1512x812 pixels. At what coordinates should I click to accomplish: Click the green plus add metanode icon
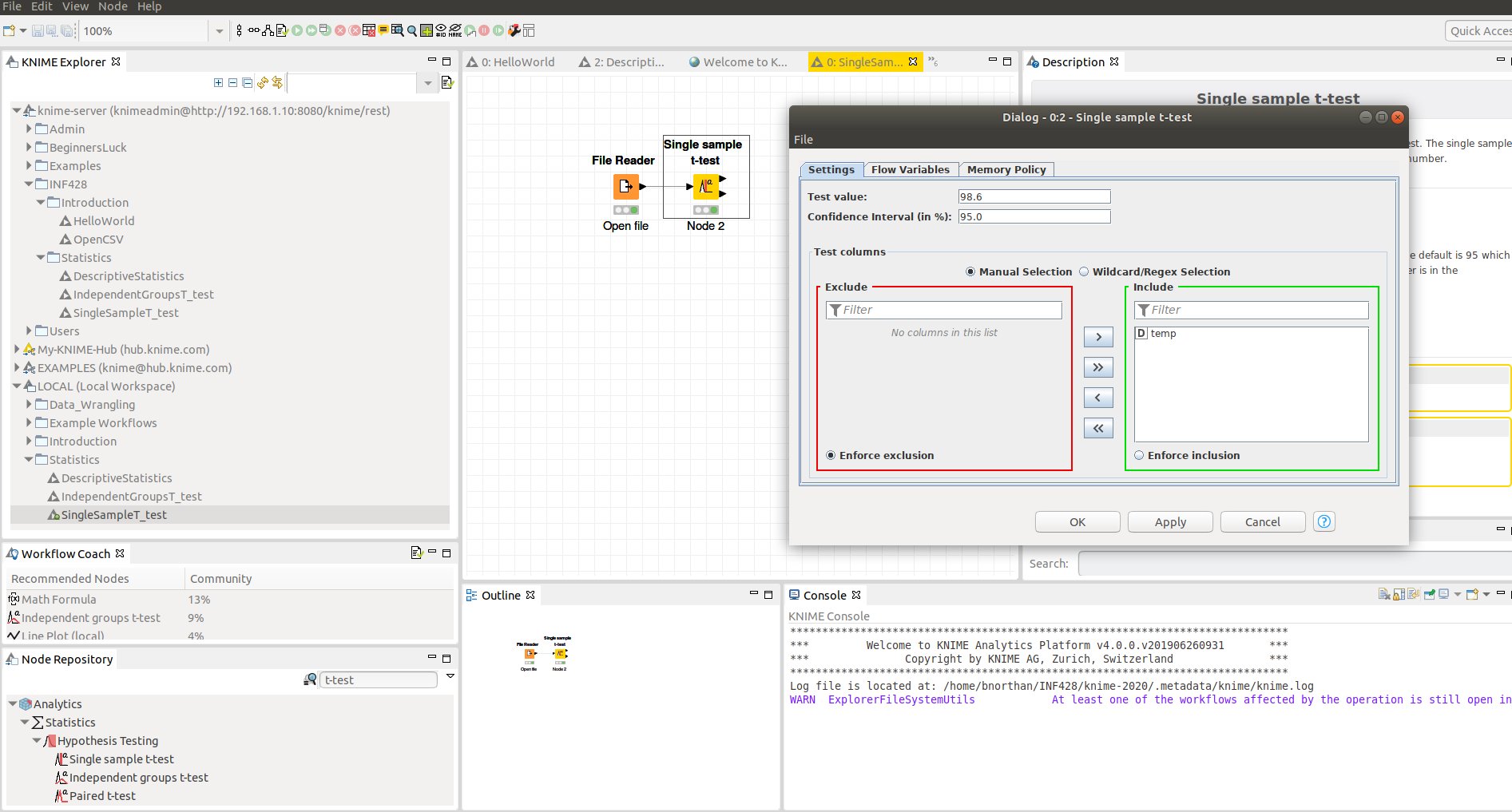(427, 31)
